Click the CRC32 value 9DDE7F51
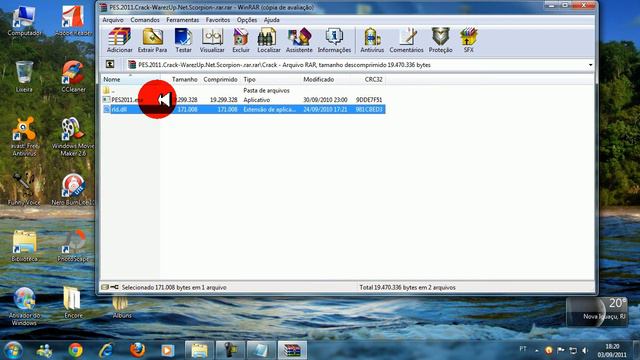This screenshot has height=360, width=640. point(369,100)
